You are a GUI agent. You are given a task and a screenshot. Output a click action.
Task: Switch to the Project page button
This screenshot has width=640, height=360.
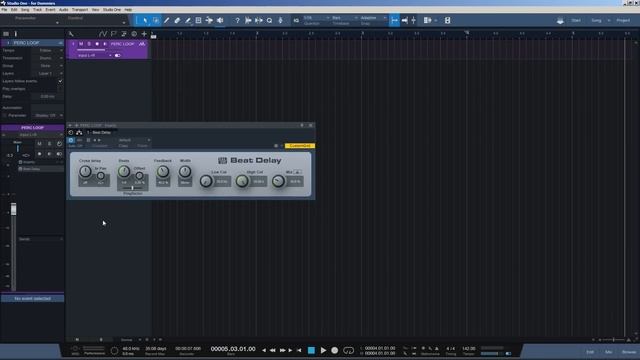click(x=623, y=20)
